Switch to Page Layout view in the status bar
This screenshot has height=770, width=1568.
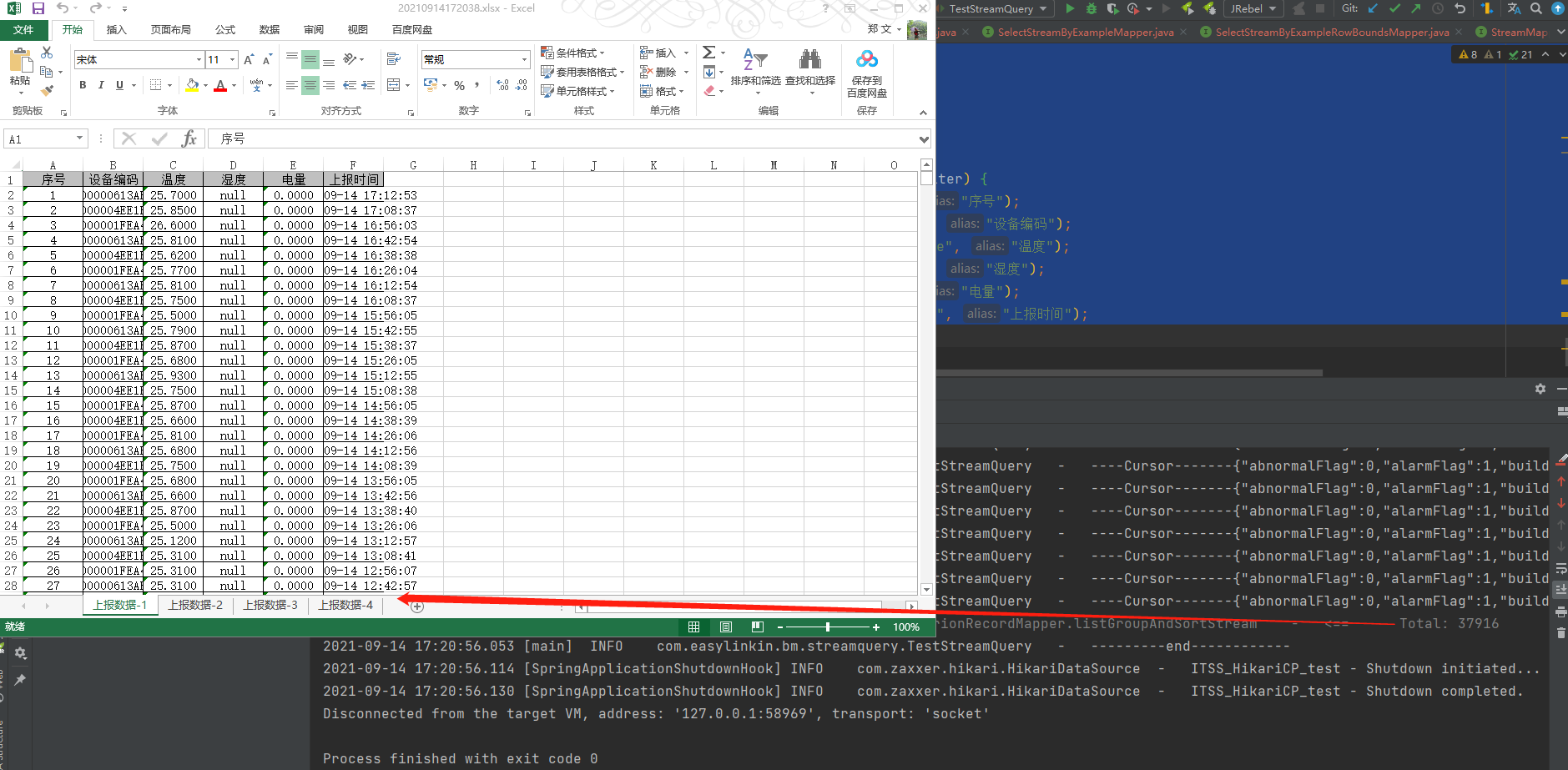[725, 627]
